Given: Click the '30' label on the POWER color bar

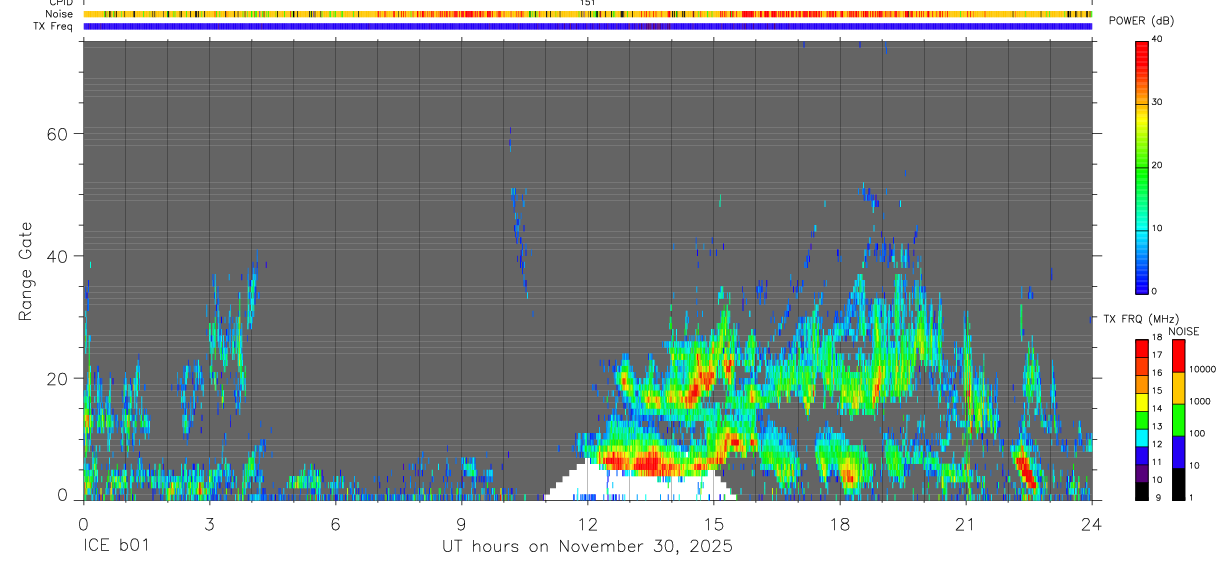Looking at the screenshot, I should click(1157, 102).
